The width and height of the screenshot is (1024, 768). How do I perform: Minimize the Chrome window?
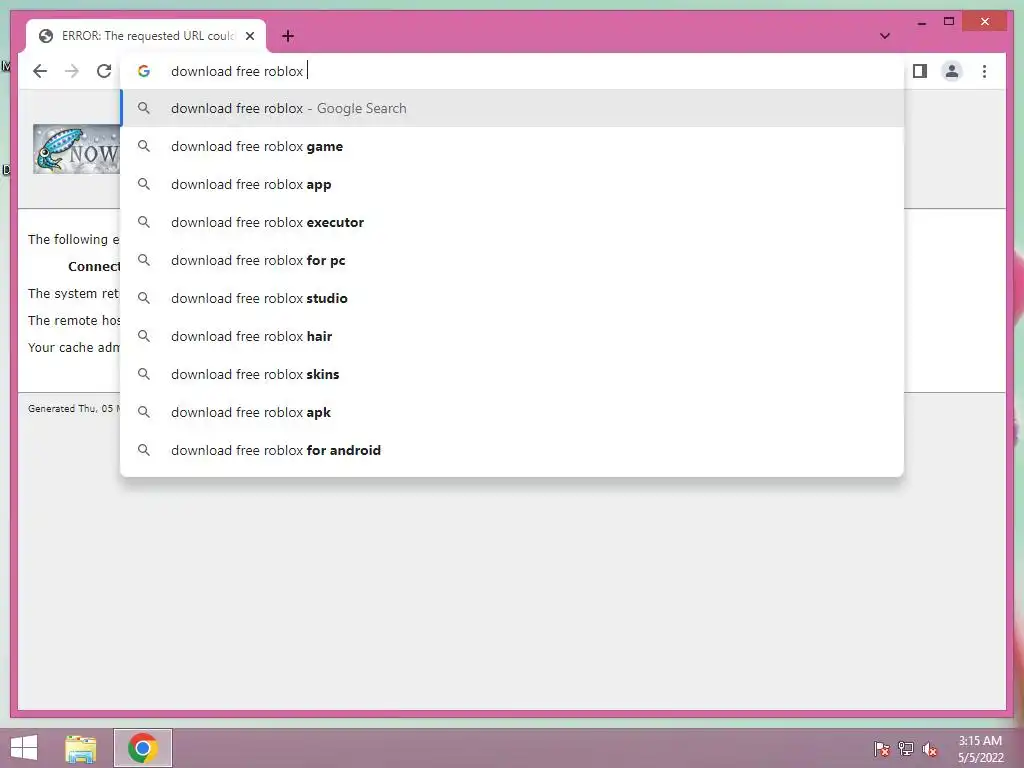921,22
